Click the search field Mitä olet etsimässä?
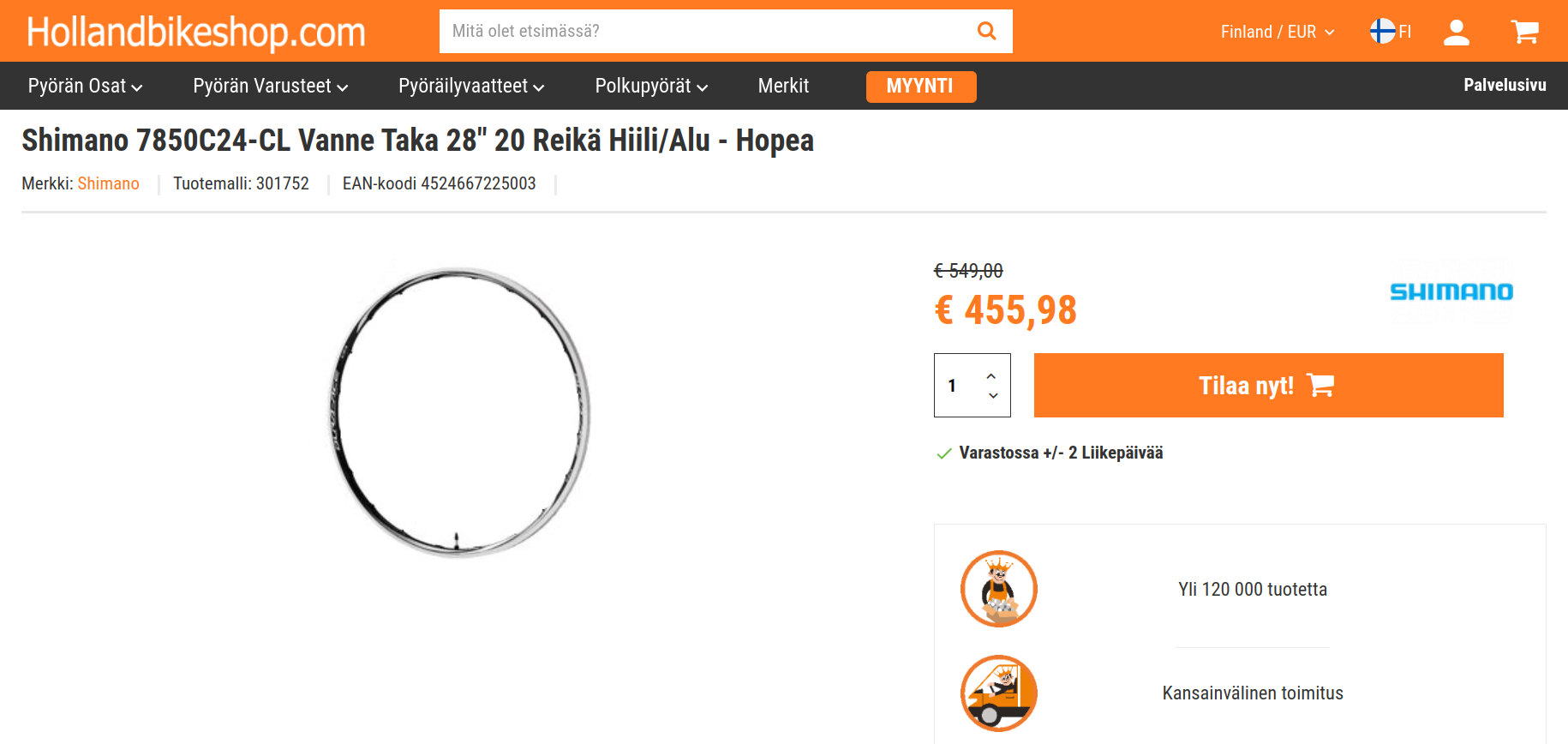The width and height of the screenshot is (1568, 744). point(703,32)
